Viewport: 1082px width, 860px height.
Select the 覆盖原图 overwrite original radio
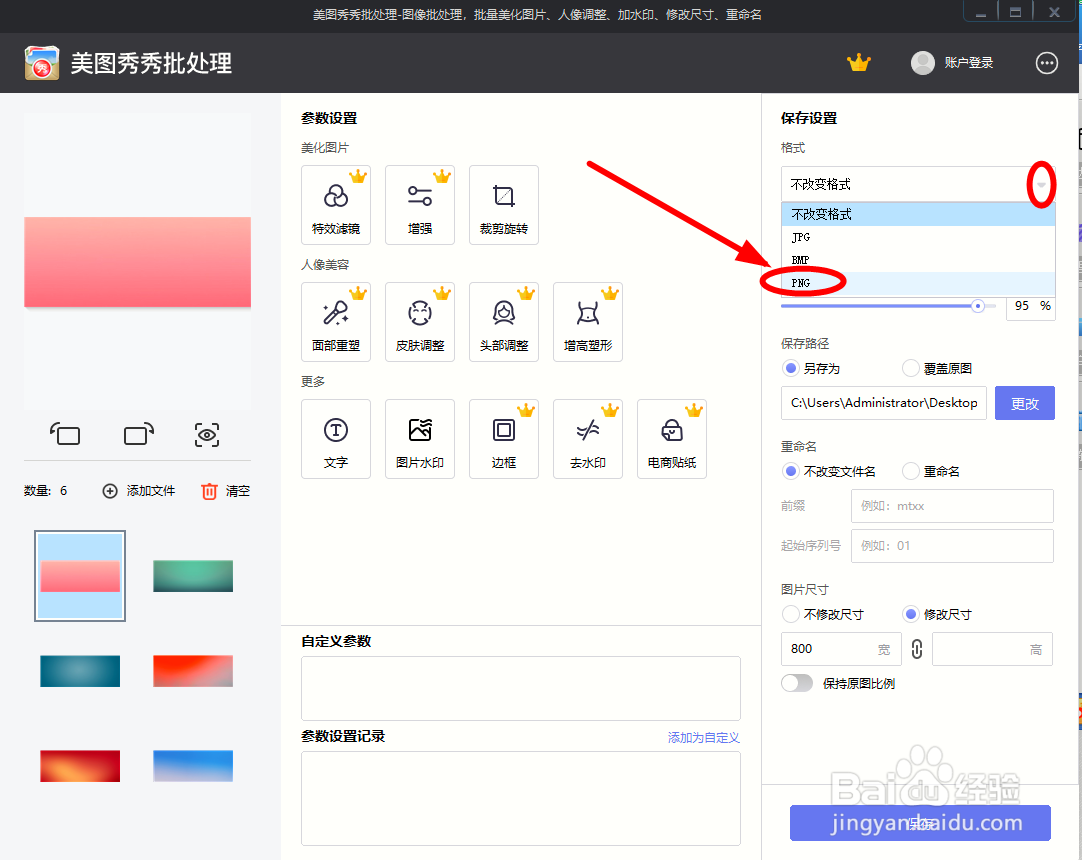(911, 368)
